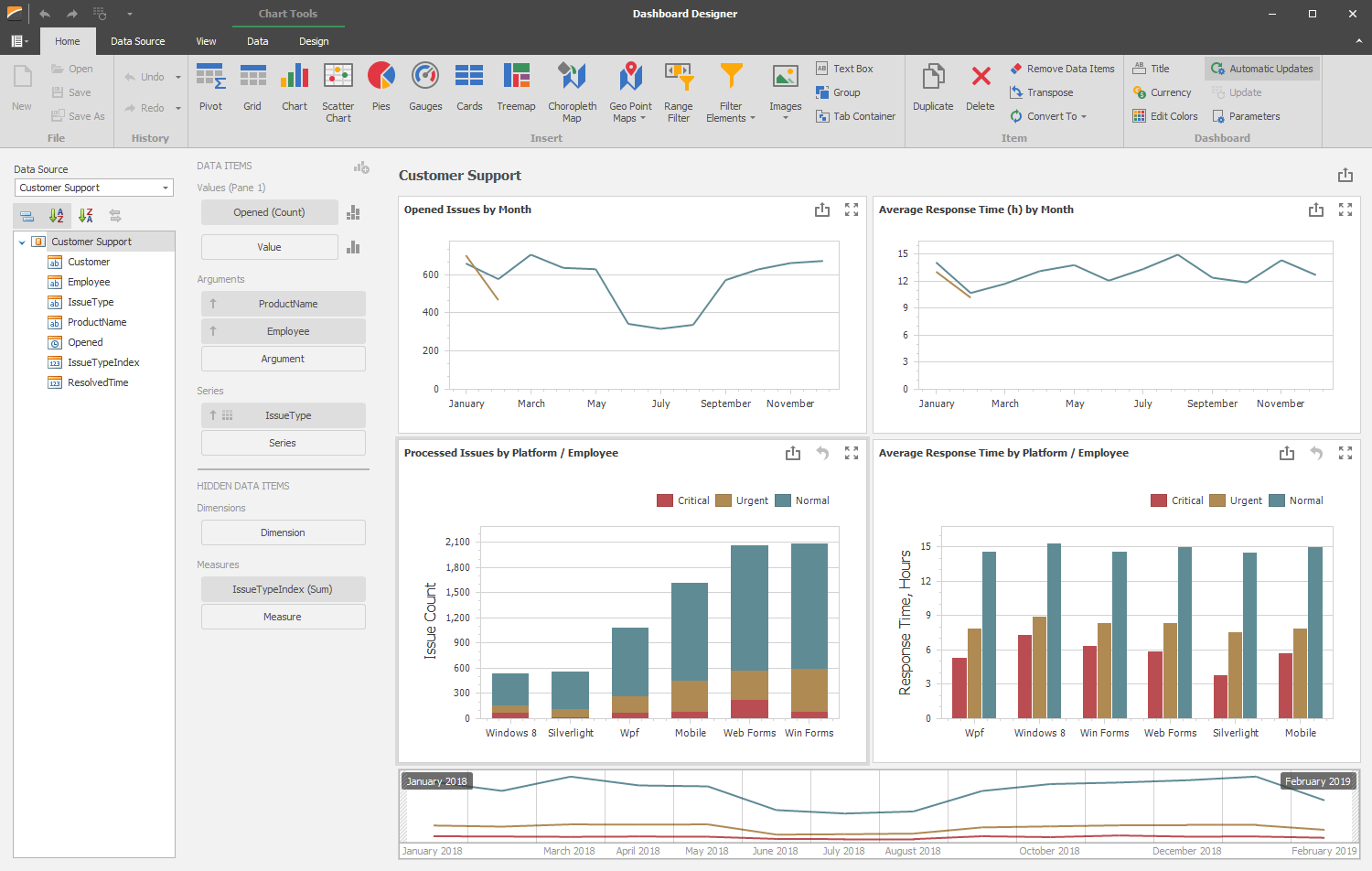
Task: Switch to the Design ribbon tab
Action: click(314, 41)
